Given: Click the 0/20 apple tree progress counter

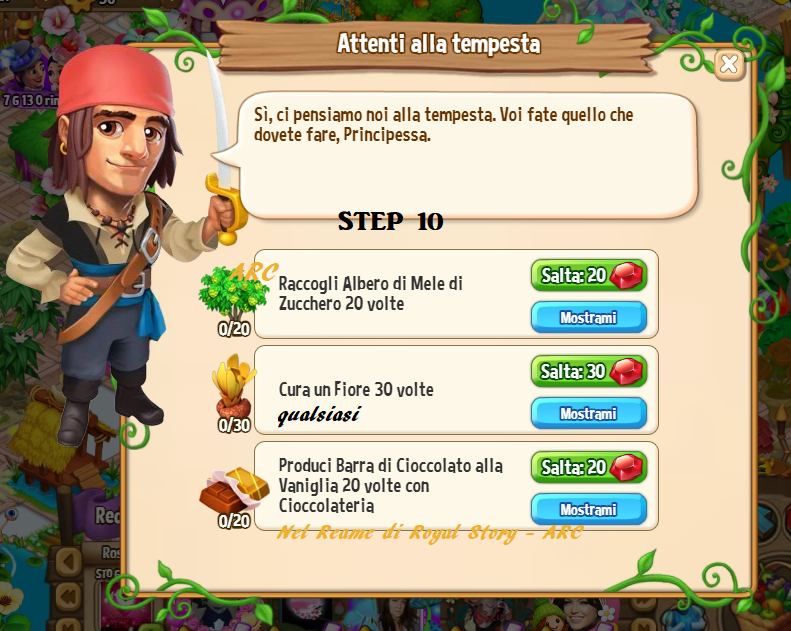Looking at the screenshot, I should (234, 329).
